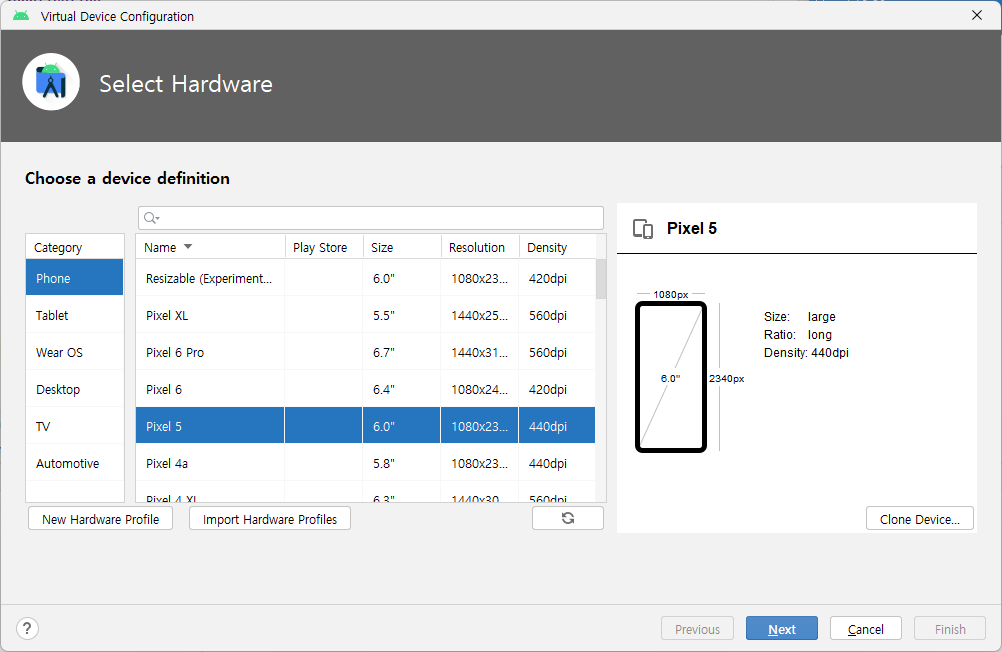This screenshot has height=652, width=1002.
Task: Click the Density column header
Action: click(x=557, y=247)
